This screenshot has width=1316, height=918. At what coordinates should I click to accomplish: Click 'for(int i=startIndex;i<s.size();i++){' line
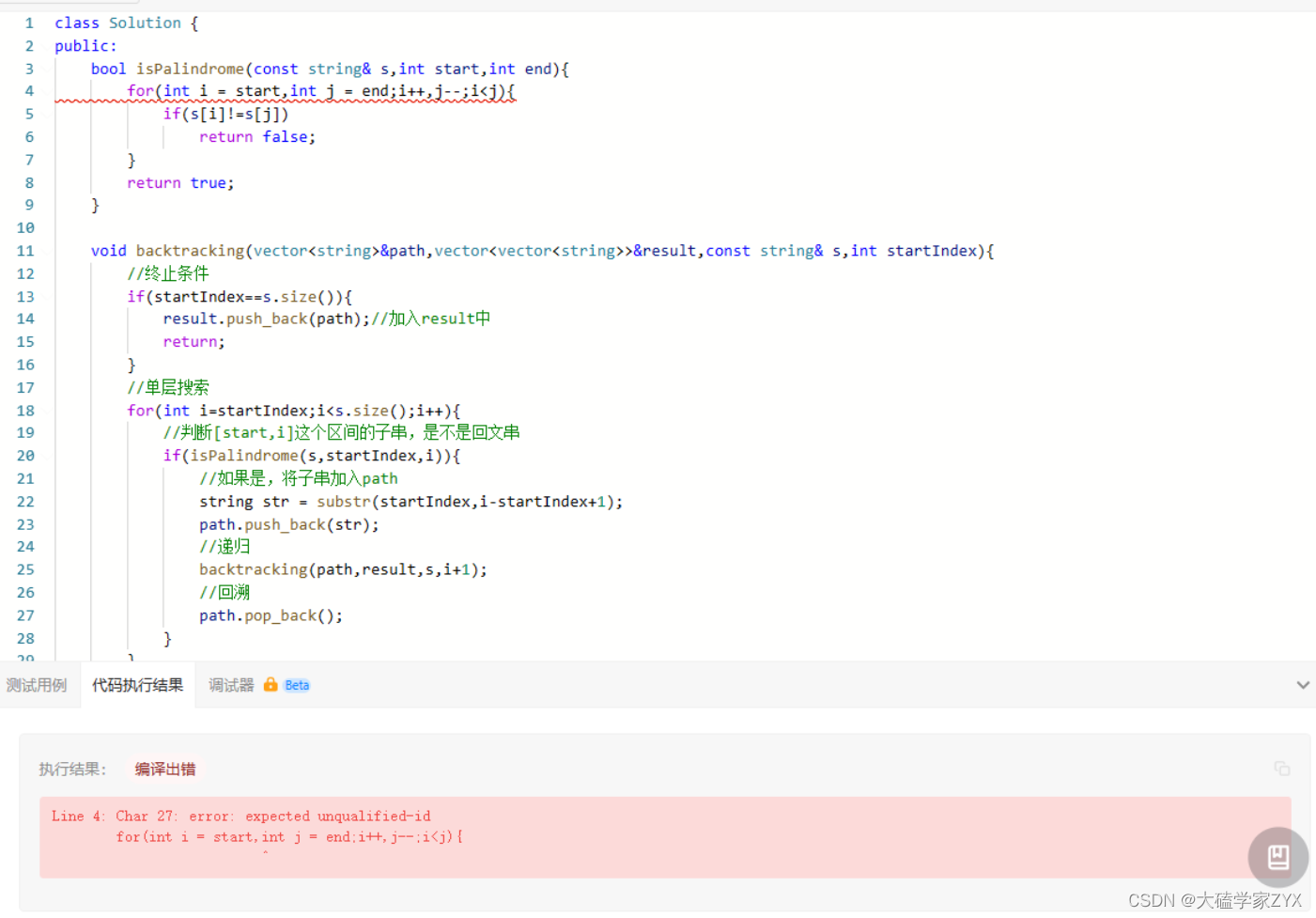tap(294, 411)
